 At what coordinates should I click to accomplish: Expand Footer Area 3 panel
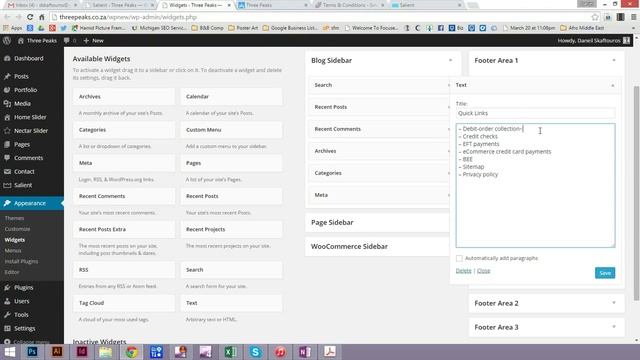(x=614, y=327)
